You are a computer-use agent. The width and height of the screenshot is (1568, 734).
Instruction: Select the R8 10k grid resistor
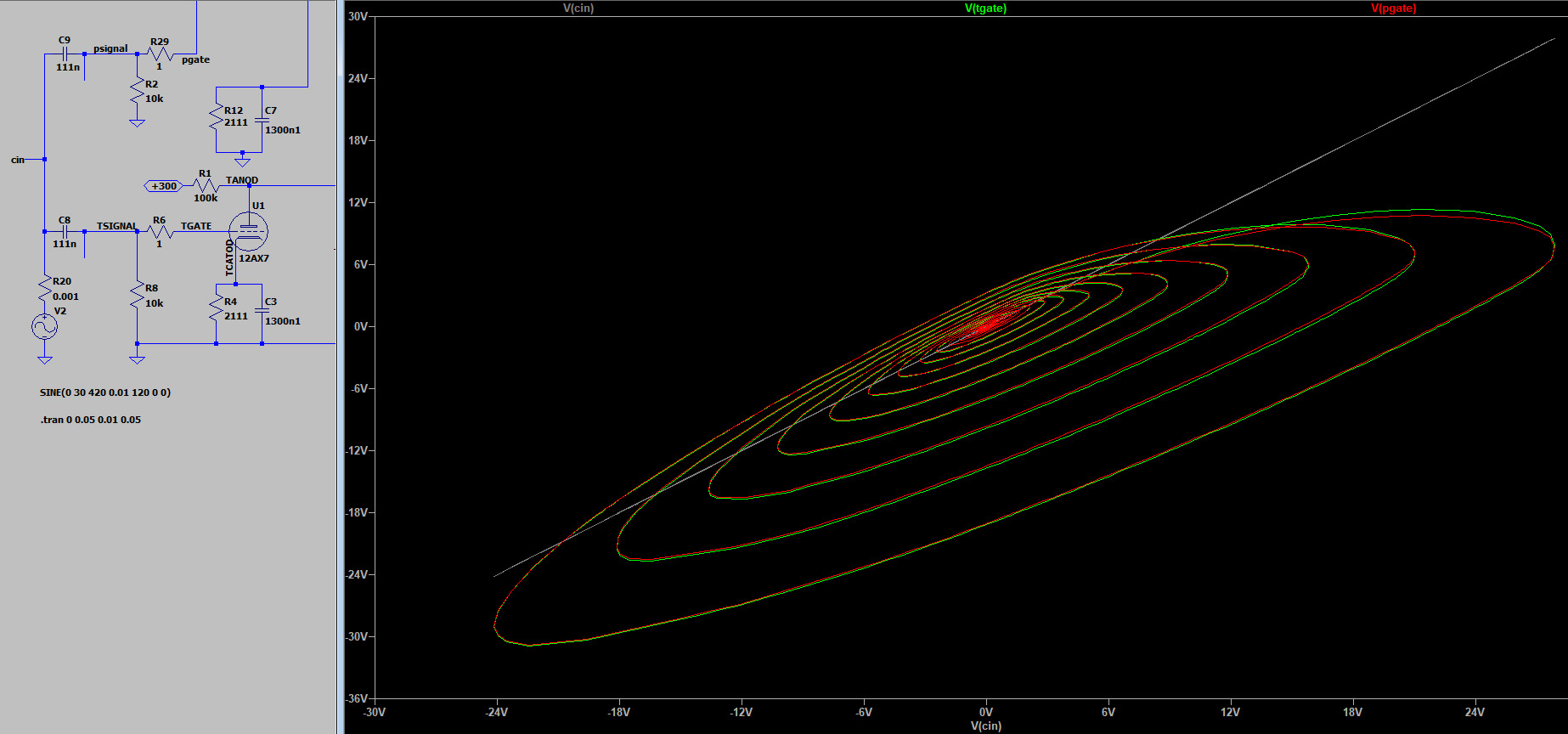coord(137,295)
